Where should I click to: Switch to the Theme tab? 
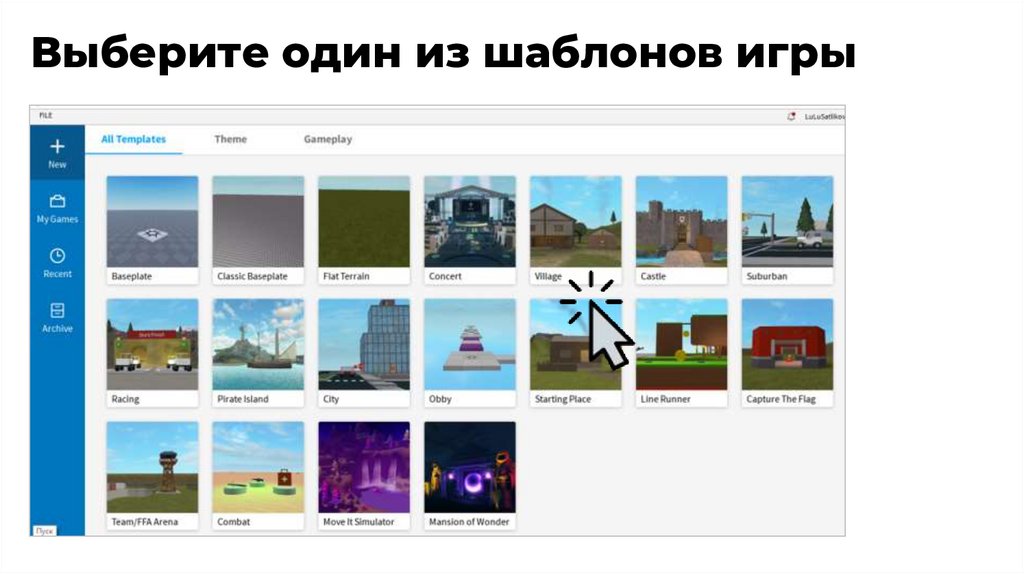pyautogui.click(x=231, y=139)
